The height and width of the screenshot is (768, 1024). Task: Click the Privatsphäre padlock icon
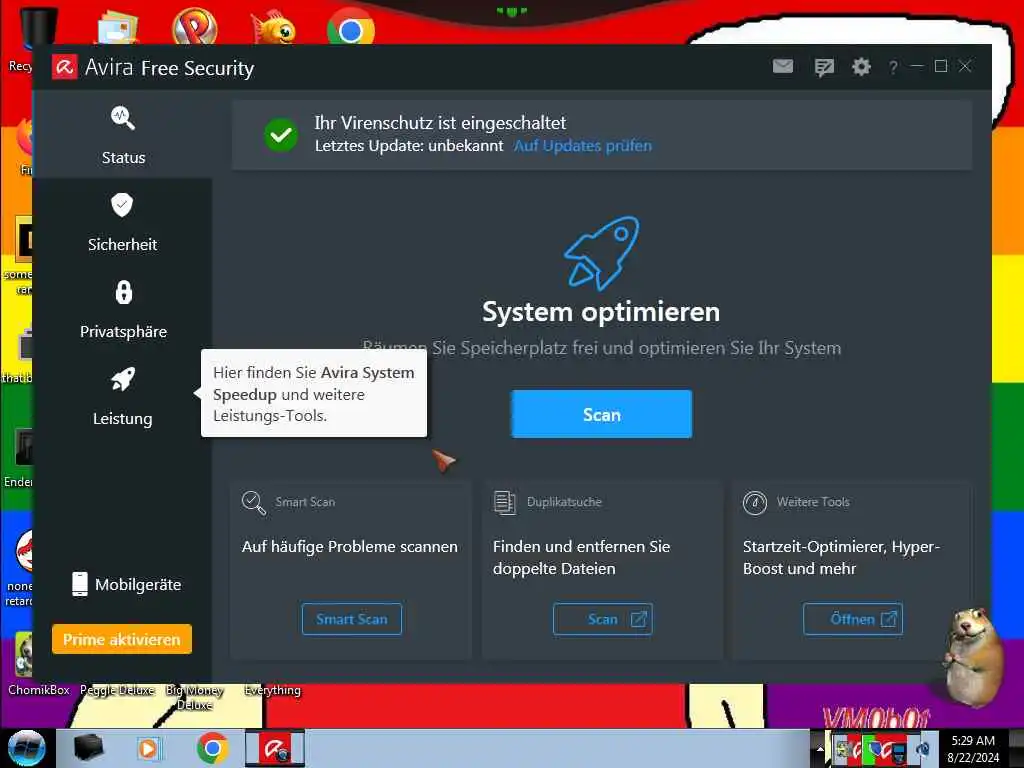(x=123, y=293)
